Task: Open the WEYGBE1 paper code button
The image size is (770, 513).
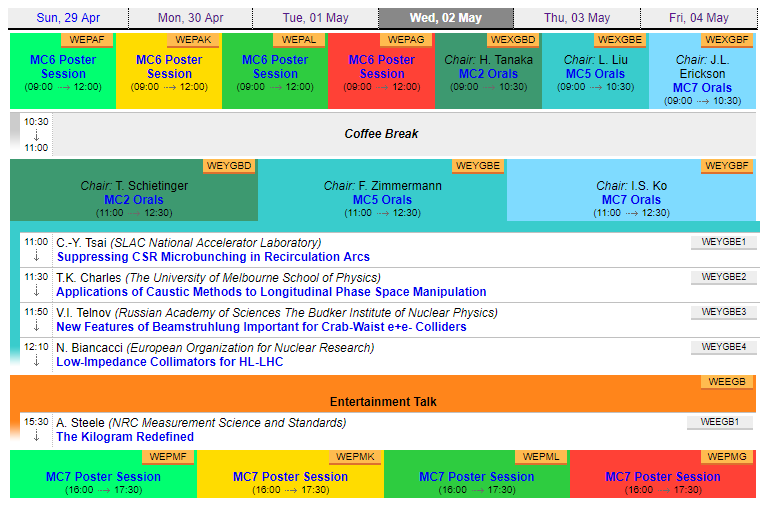Action: [x=723, y=242]
